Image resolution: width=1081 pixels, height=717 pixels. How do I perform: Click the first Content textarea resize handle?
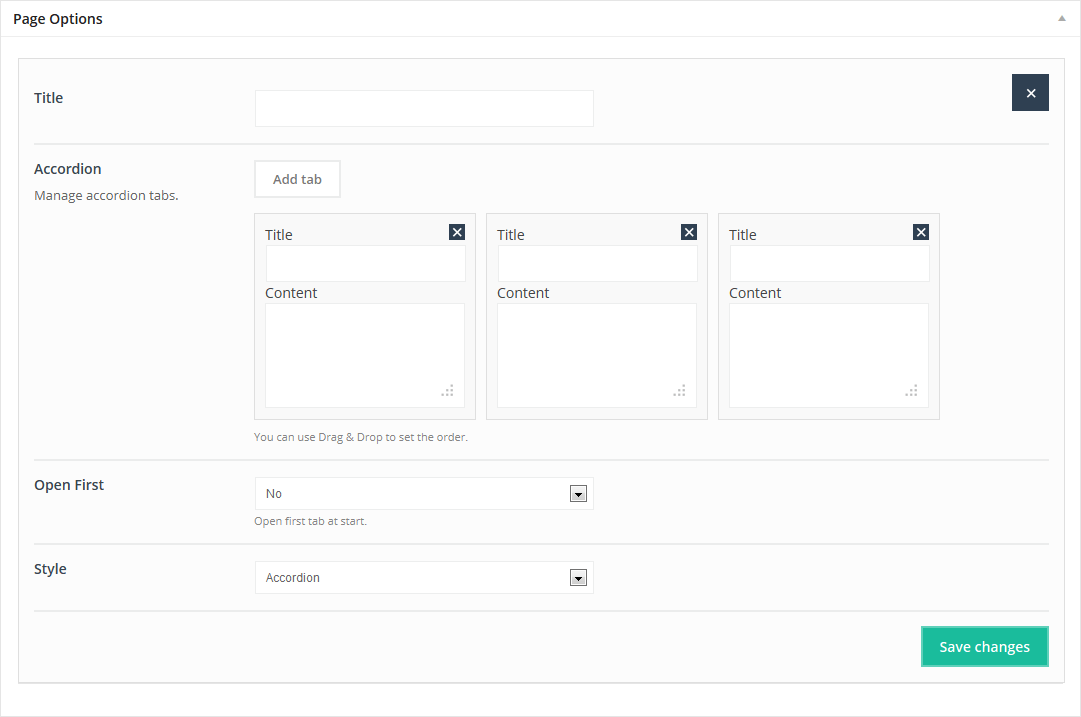448,391
